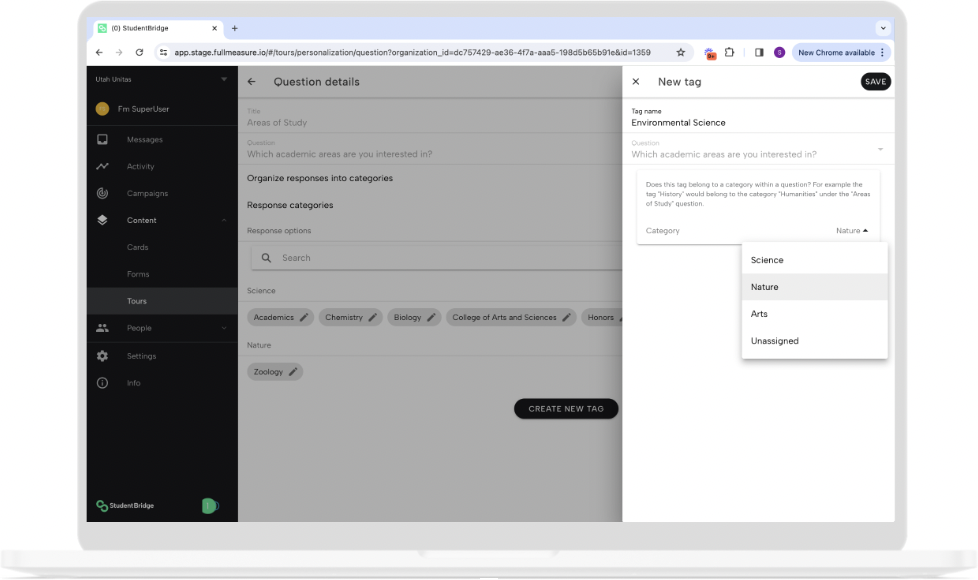Choose Unassigned from the category list
Screen dimensions: 978x580
pos(814,341)
